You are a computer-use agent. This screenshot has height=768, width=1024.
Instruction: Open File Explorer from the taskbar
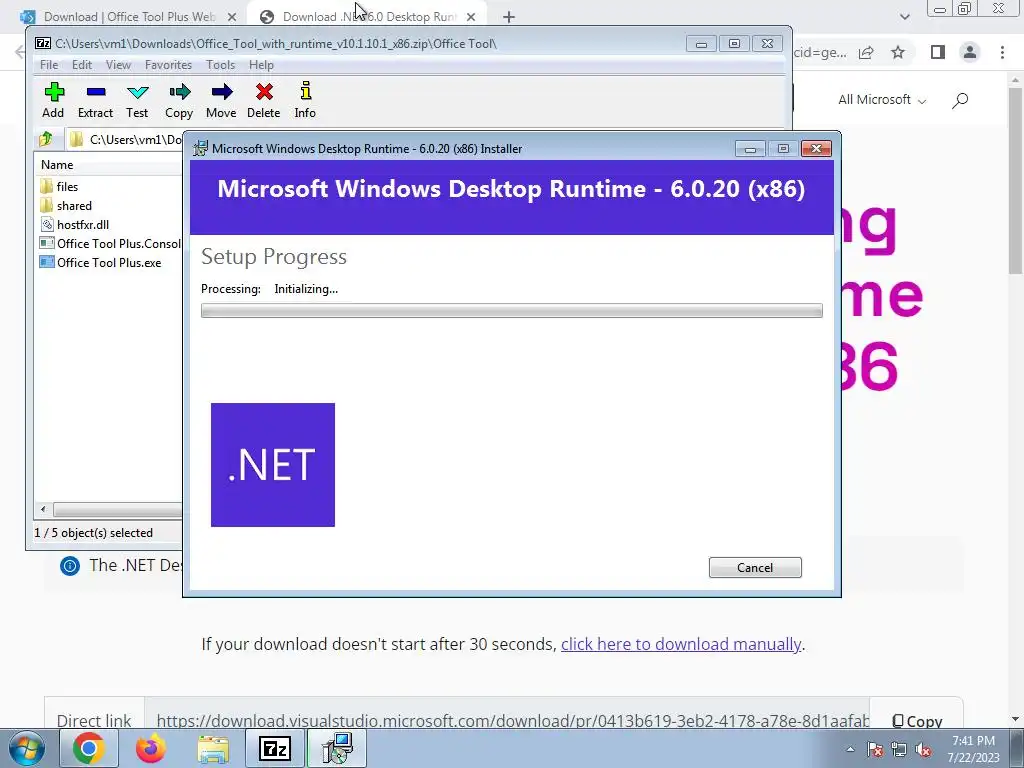[213, 748]
